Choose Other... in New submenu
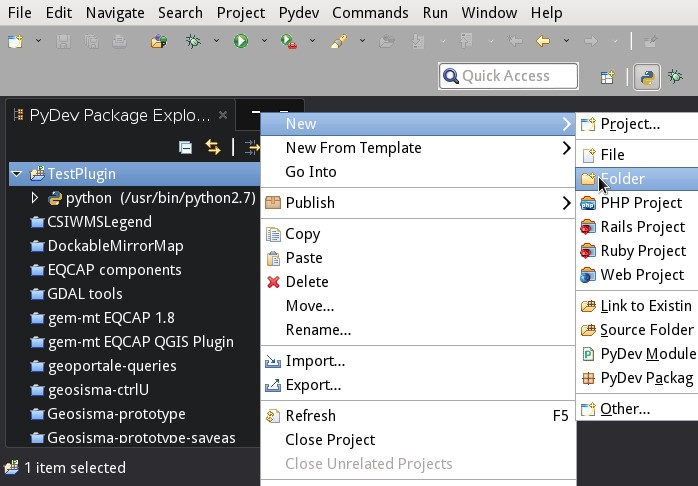 tap(637, 409)
